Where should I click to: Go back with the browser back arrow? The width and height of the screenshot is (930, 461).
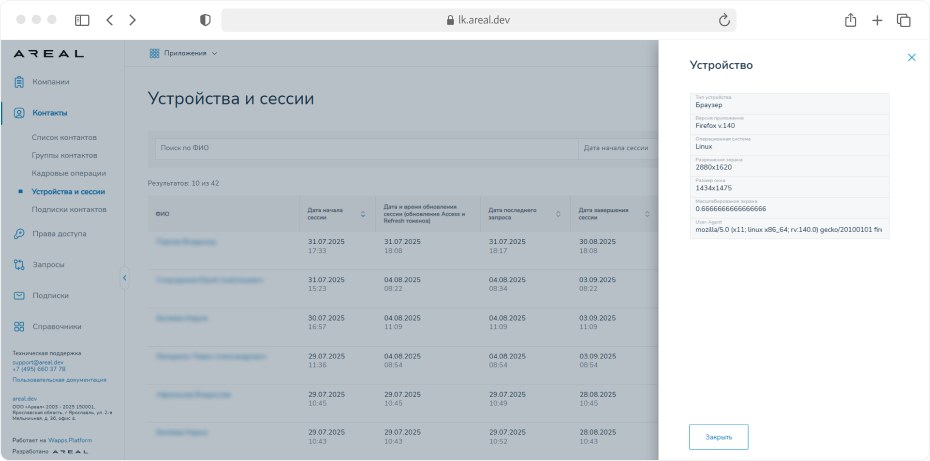click(x=109, y=20)
